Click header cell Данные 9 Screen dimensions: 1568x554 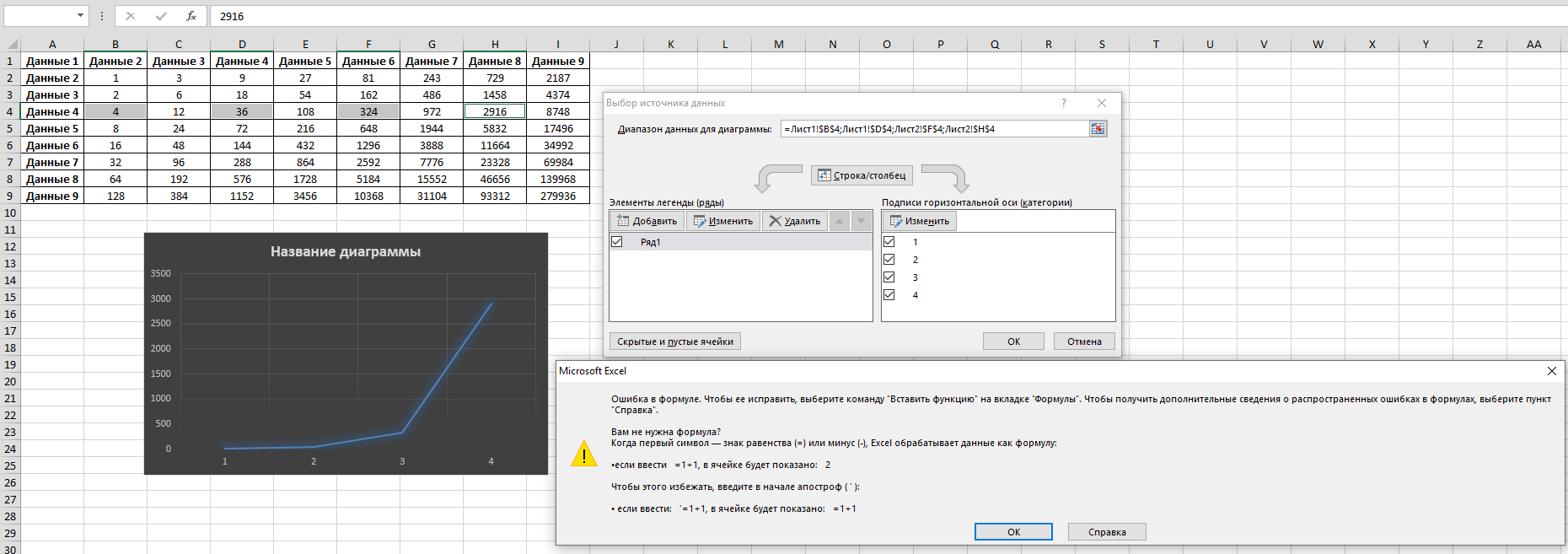pos(558,61)
